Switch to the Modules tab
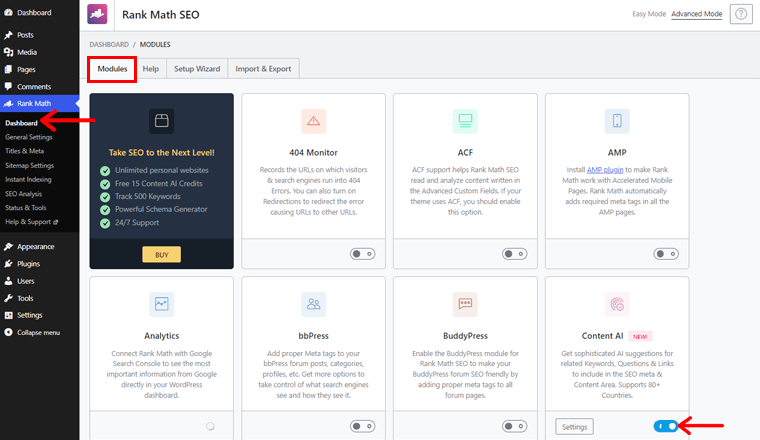Image resolution: width=760 pixels, height=440 pixels. point(112,69)
